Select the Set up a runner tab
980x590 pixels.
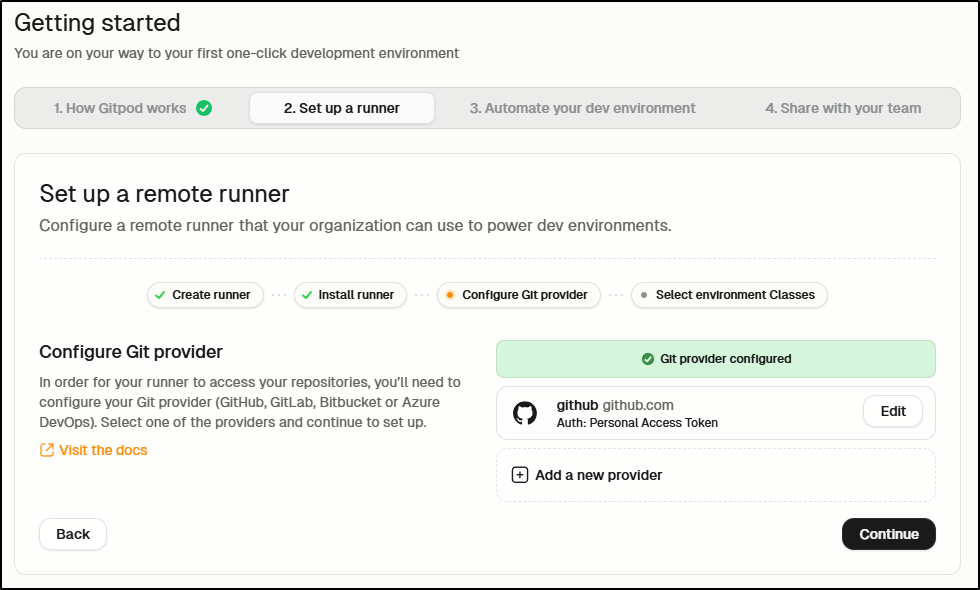tap(342, 108)
